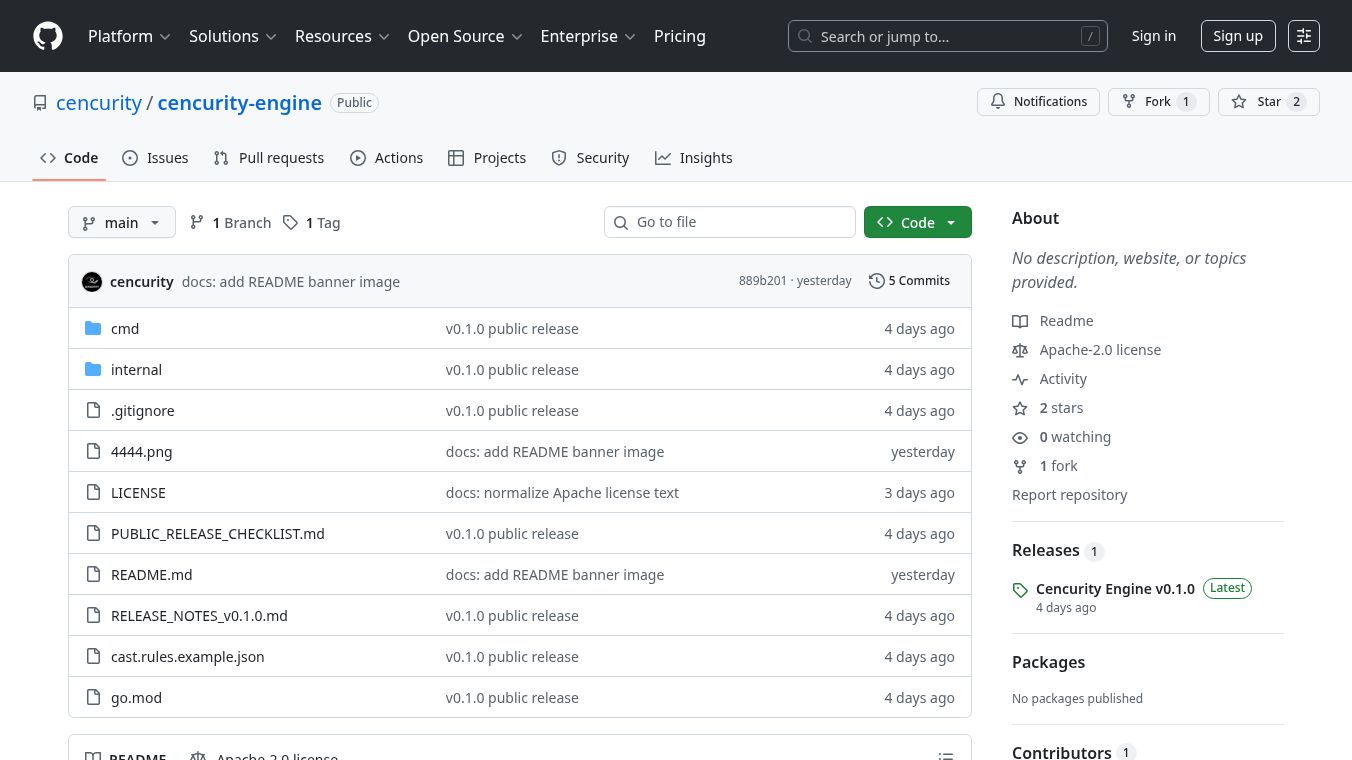Fork the cencurity-engine repository
This screenshot has width=1352, height=760.
(x=1158, y=102)
